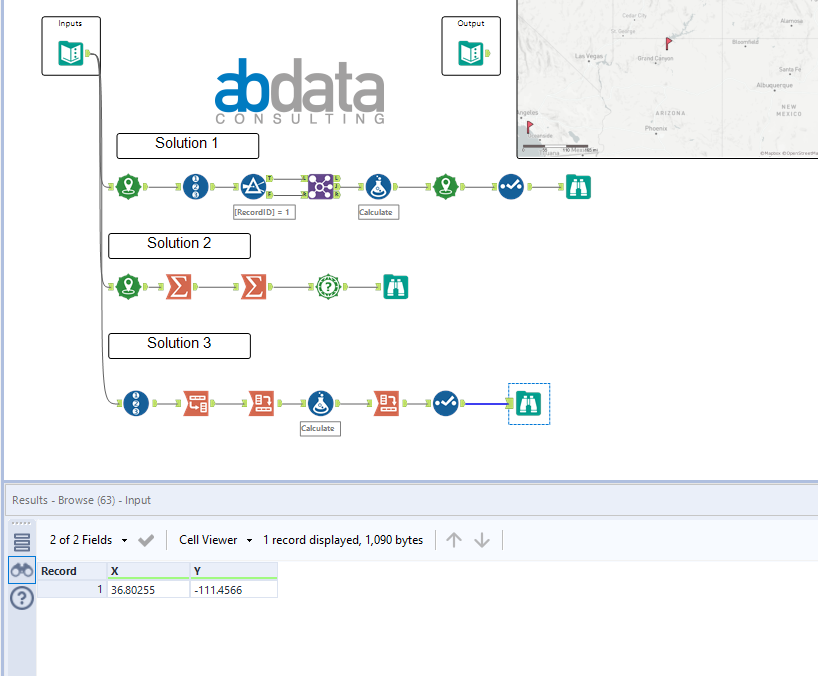Select the Transpose tool in Solution 3
The width and height of the screenshot is (818, 676).
(x=196, y=403)
